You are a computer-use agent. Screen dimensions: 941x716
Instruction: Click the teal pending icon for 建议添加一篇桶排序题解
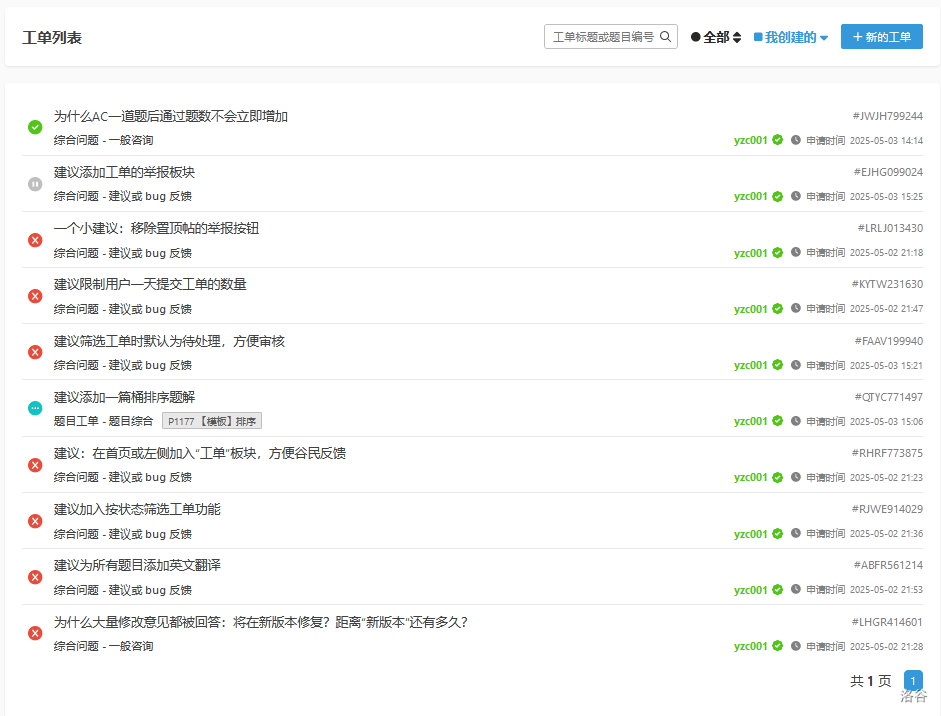[35, 408]
